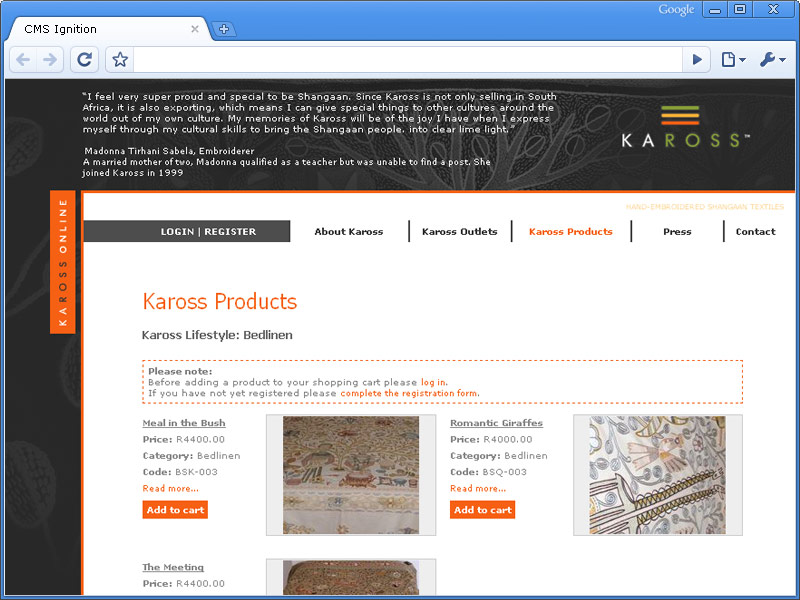
Task: Open the Kaross Products menu item
Action: click(570, 232)
